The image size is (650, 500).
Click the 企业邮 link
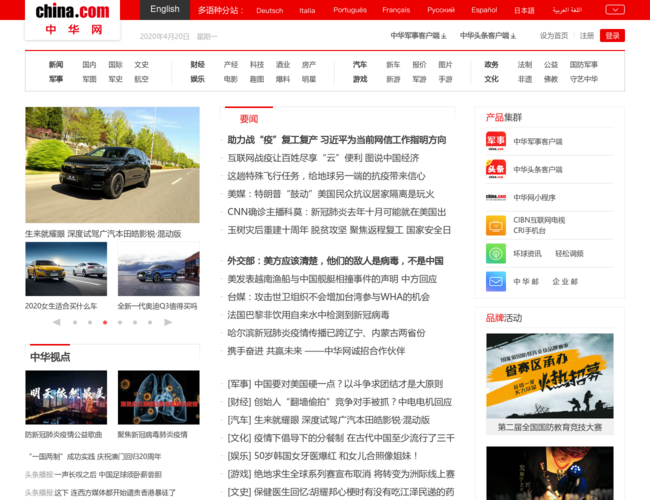(565, 282)
